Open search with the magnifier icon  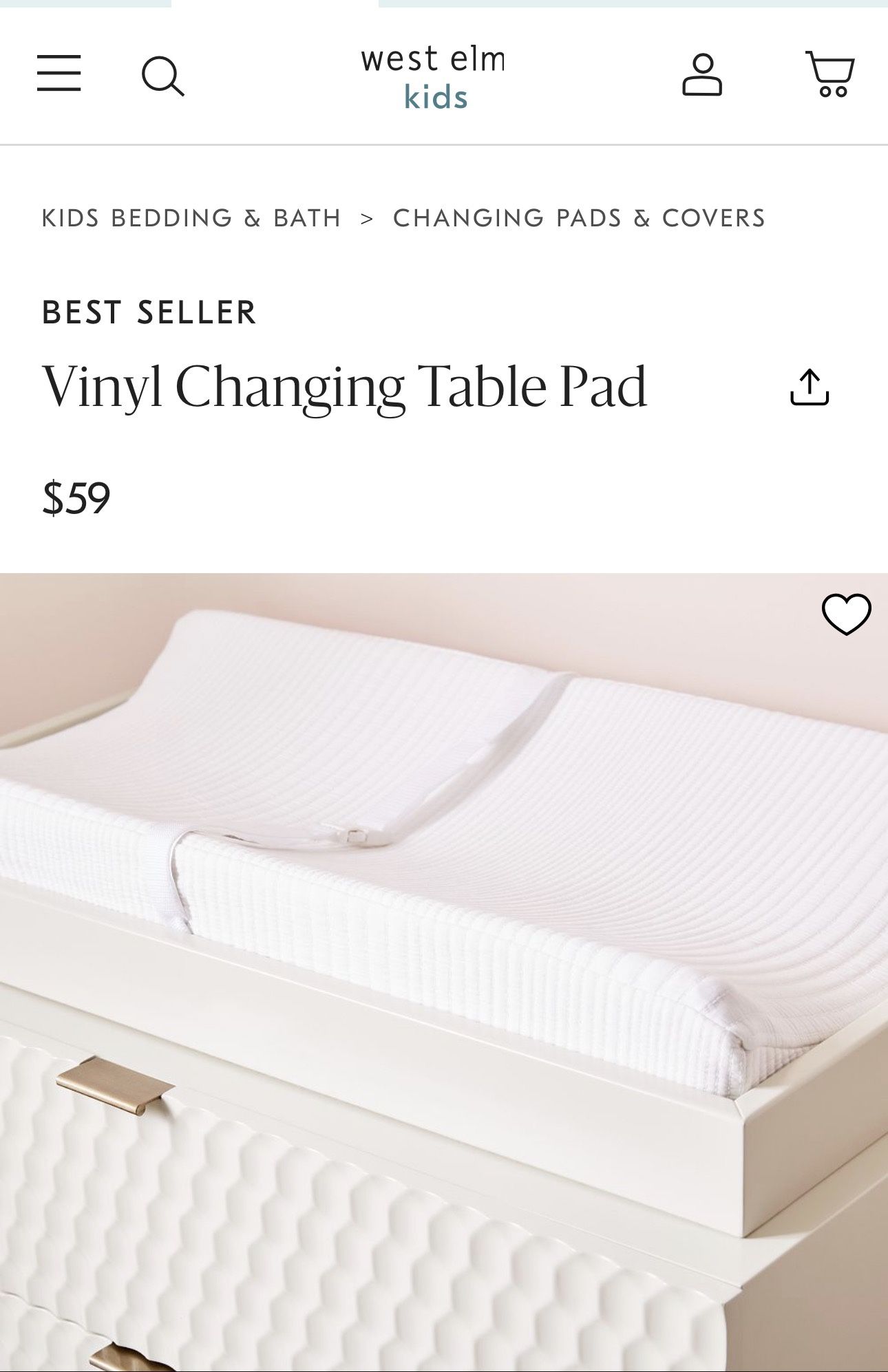(163, 76)
